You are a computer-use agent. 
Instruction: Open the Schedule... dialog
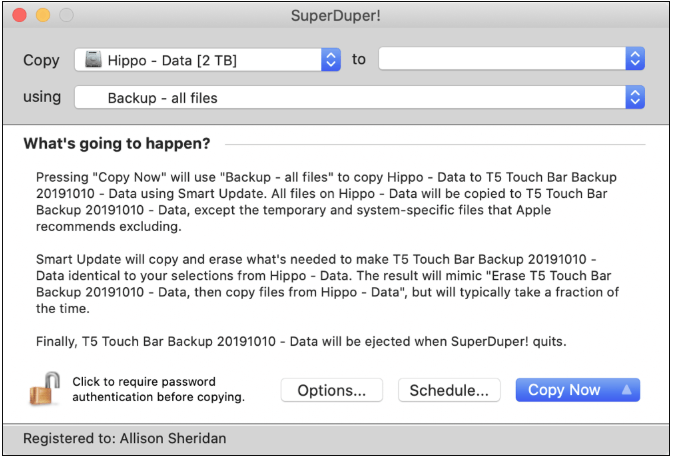point(449,390)
